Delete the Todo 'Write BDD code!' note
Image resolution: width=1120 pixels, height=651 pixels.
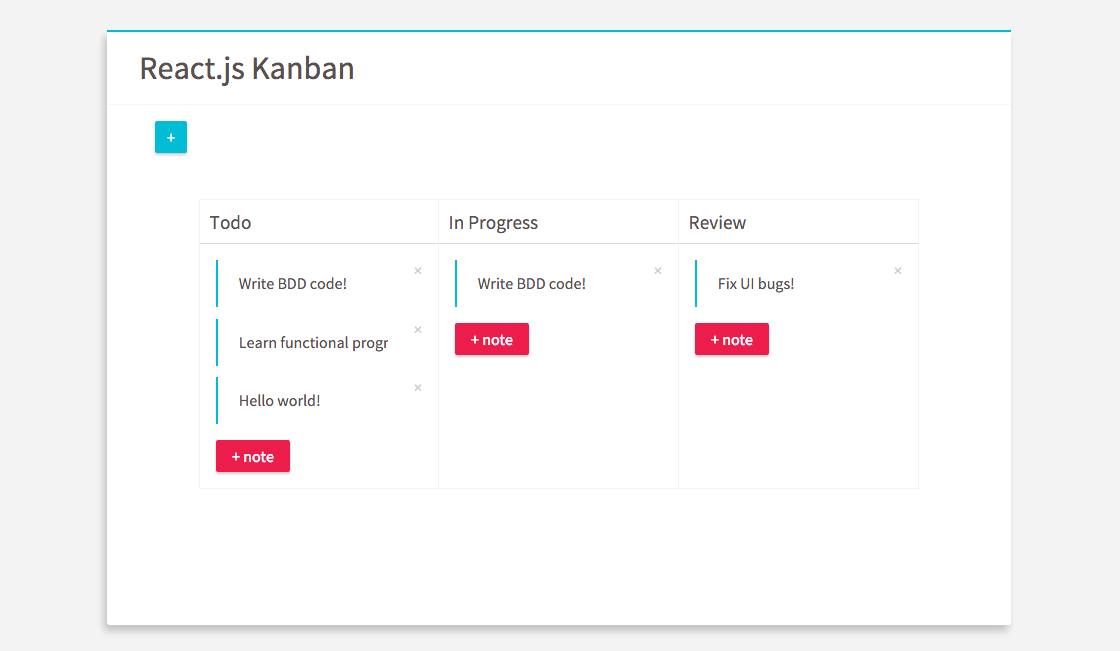418,271
